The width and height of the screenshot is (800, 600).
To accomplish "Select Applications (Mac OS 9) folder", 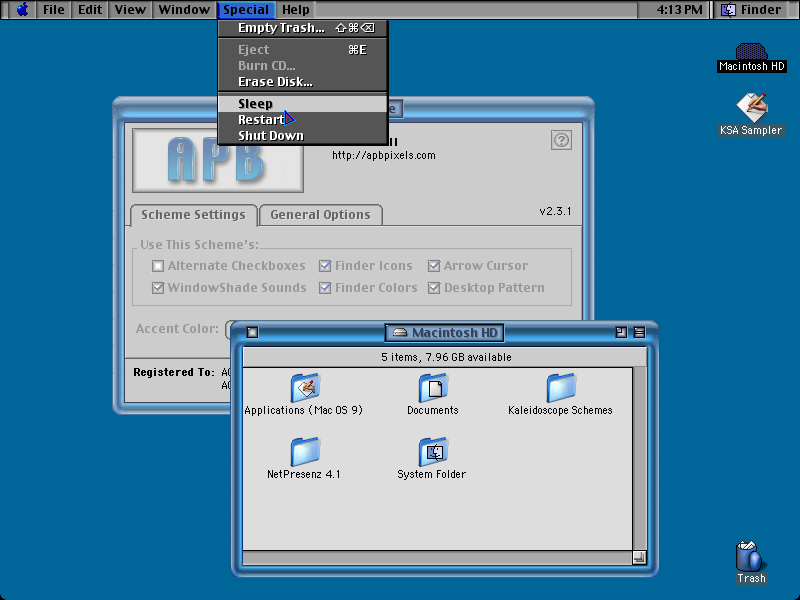I will coord(304,394).
